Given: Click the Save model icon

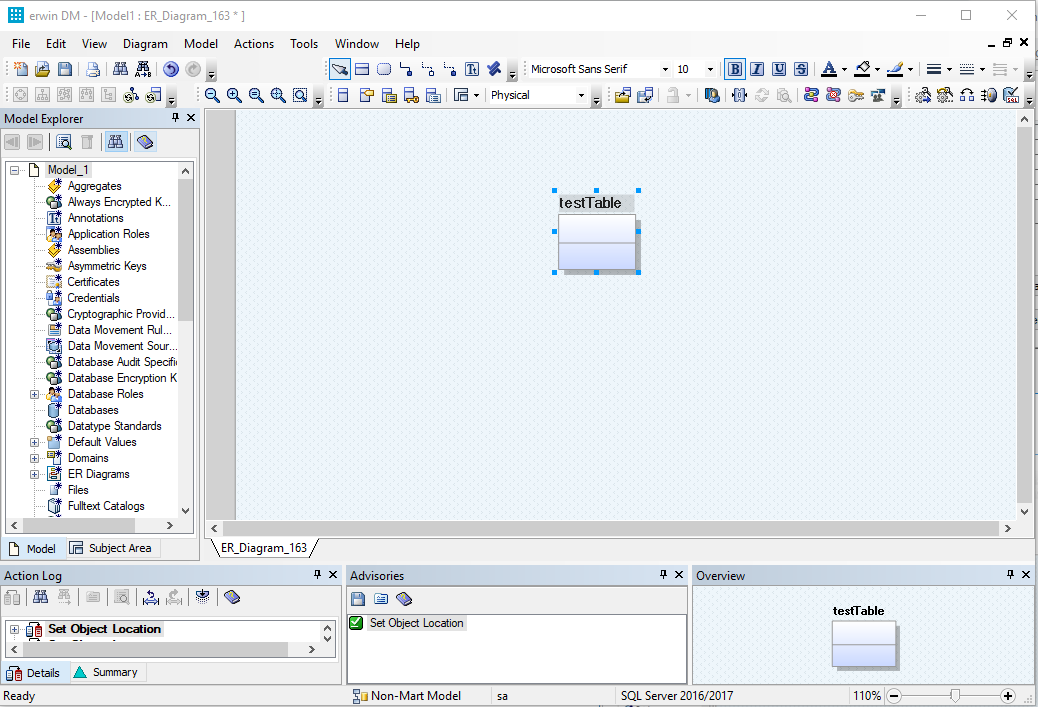Looking at the screenshot, I should tap(64, 69).
